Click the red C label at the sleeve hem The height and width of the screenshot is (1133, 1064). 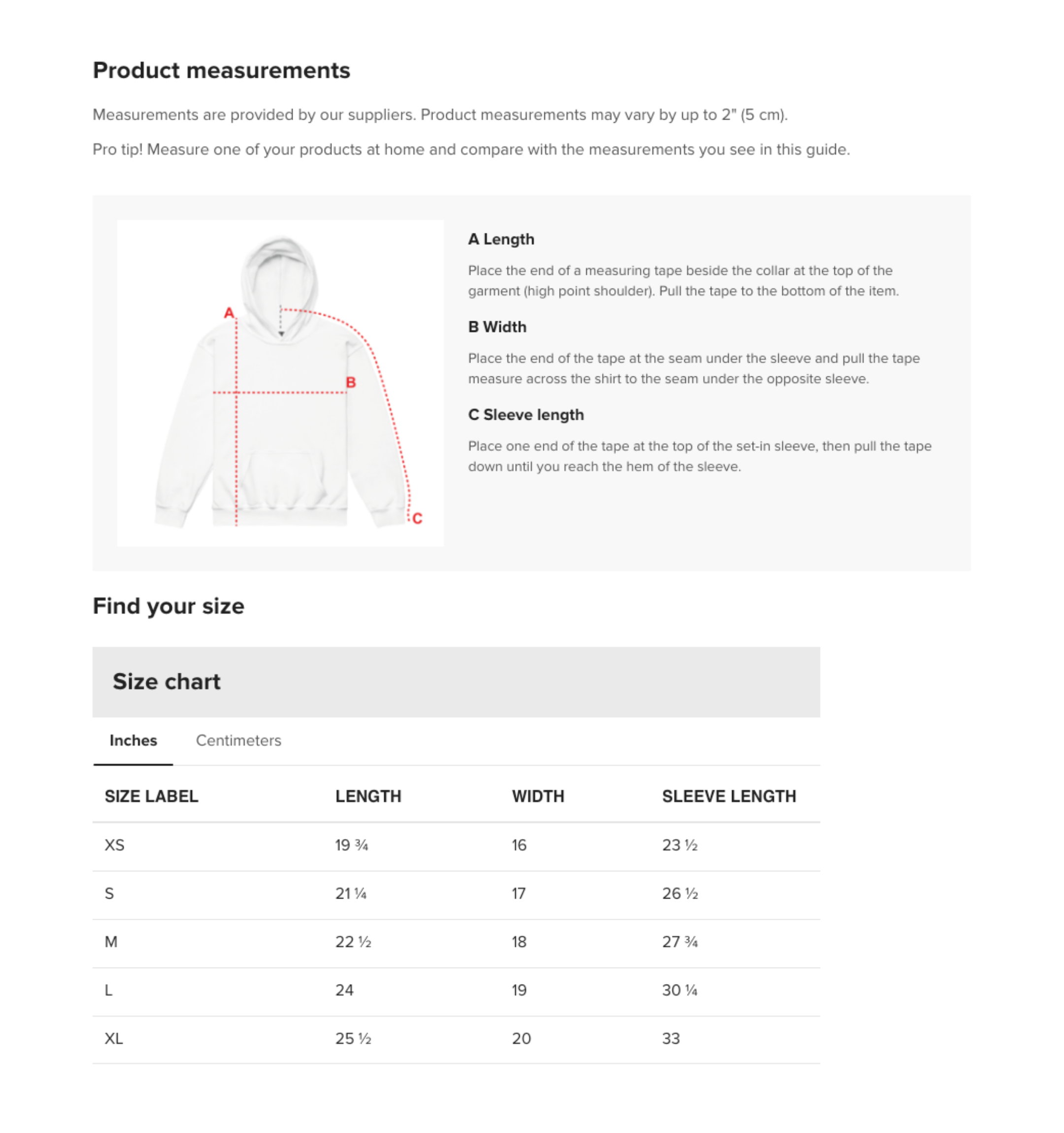coord(417,519)
